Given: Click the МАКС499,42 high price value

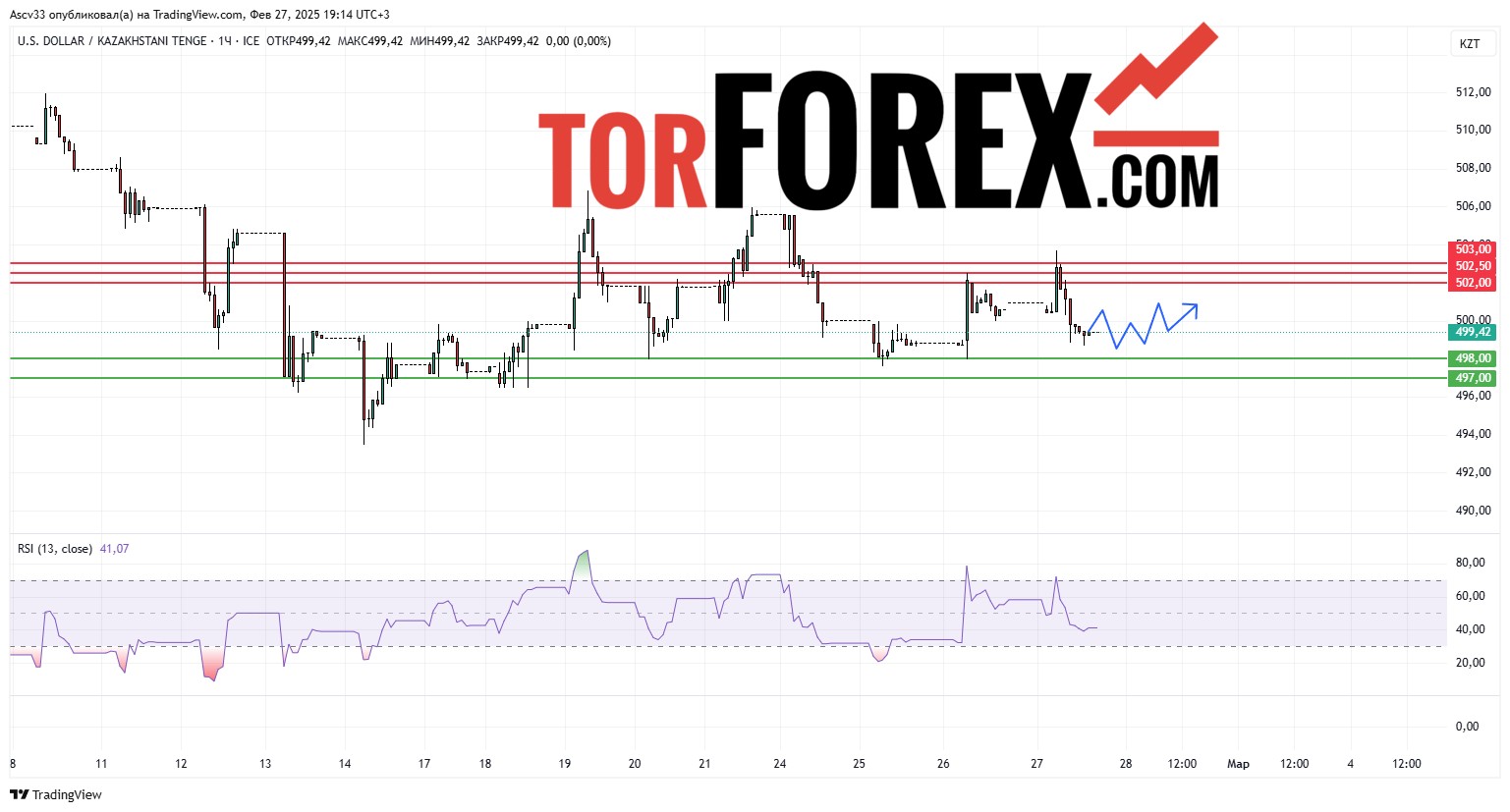Looking at the screenshot, I should coord(369,41).
